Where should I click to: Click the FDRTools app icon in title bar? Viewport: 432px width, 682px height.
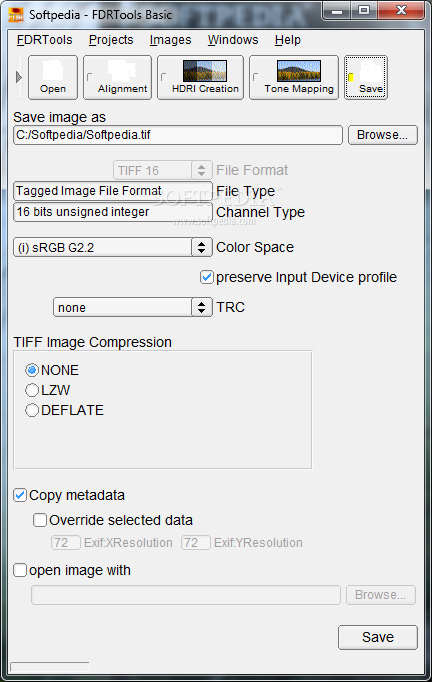pos(16,14)
